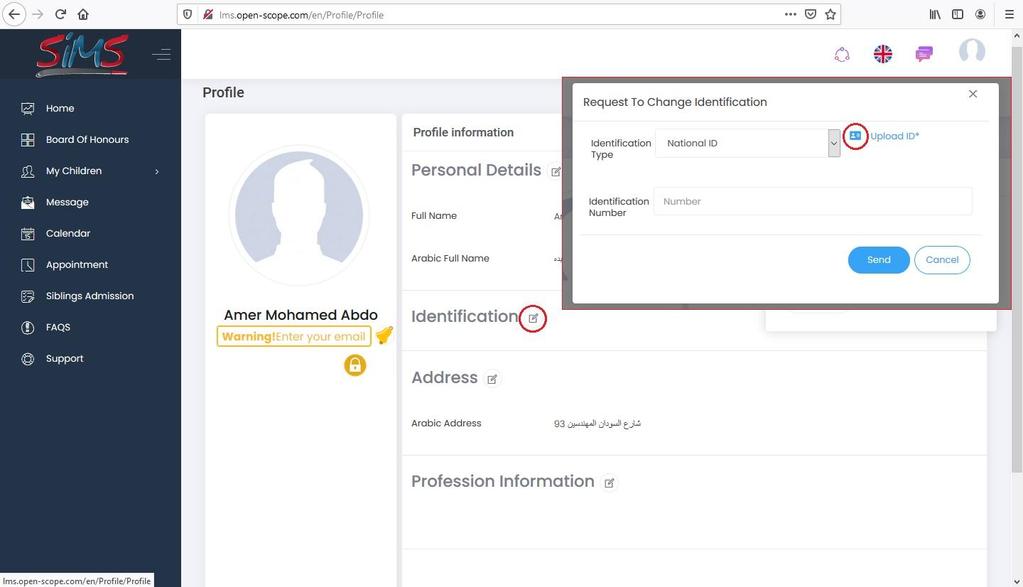Screen dimensions: 1023x587
Task: Go to Calendar in sidebar
Action: [68, 233]
